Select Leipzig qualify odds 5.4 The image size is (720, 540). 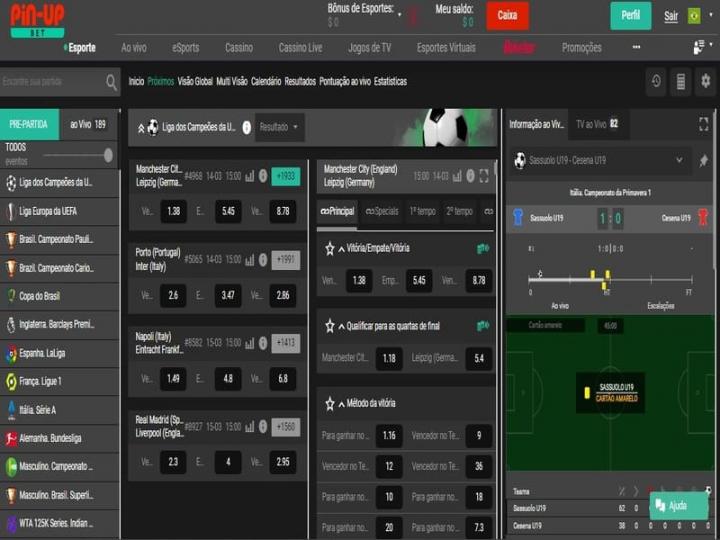tap(478, 359)
